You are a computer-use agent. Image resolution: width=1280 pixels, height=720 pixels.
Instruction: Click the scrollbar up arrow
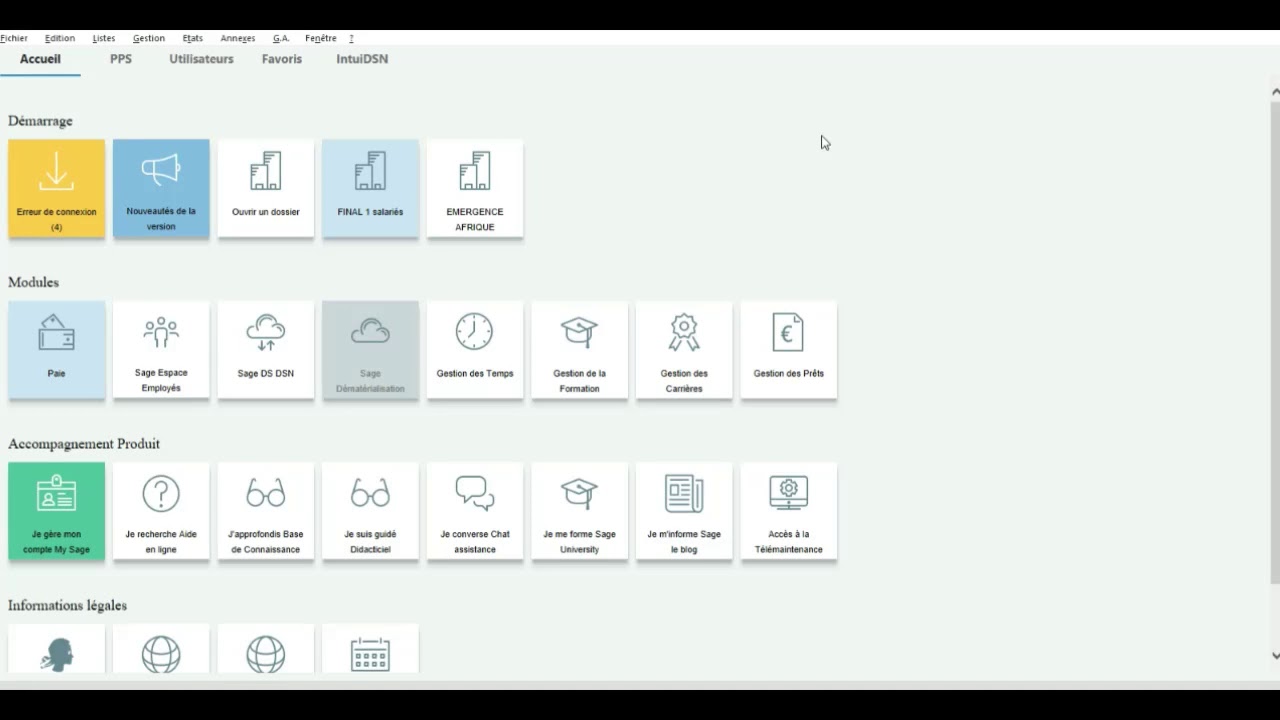pos(1275,92)
